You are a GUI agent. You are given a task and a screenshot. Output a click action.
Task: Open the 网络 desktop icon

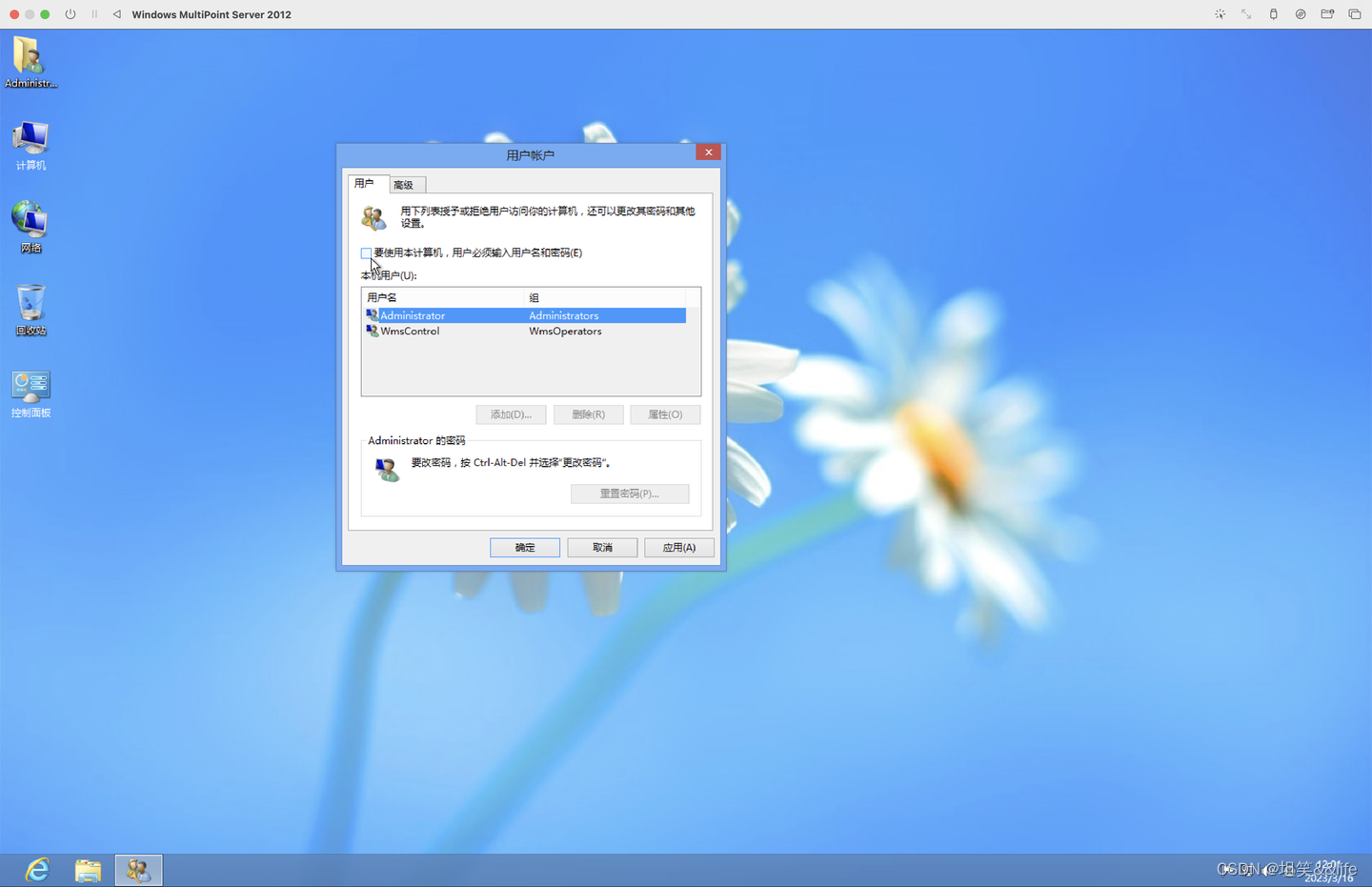click(30, 227)
